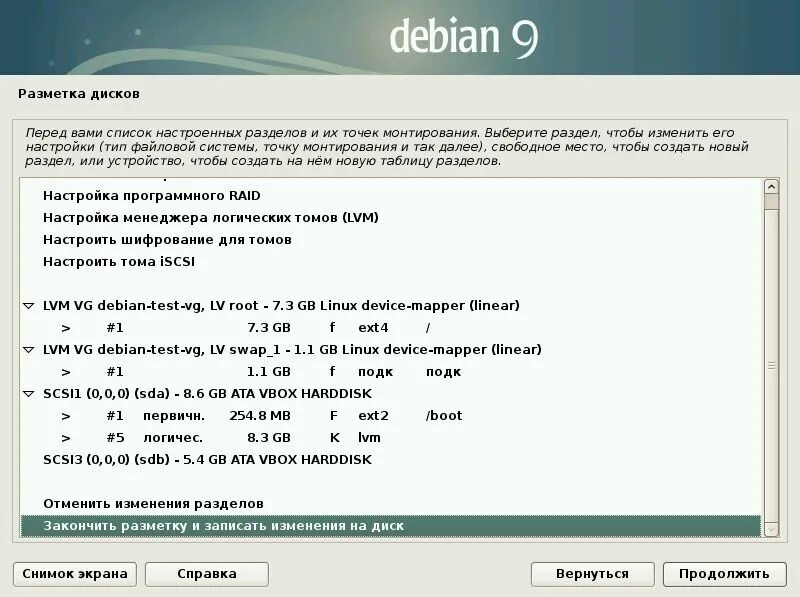Click the scrollbar up arrow
Image resolution: width=800 pixels, height=597 pixels.
click(771, 187)
